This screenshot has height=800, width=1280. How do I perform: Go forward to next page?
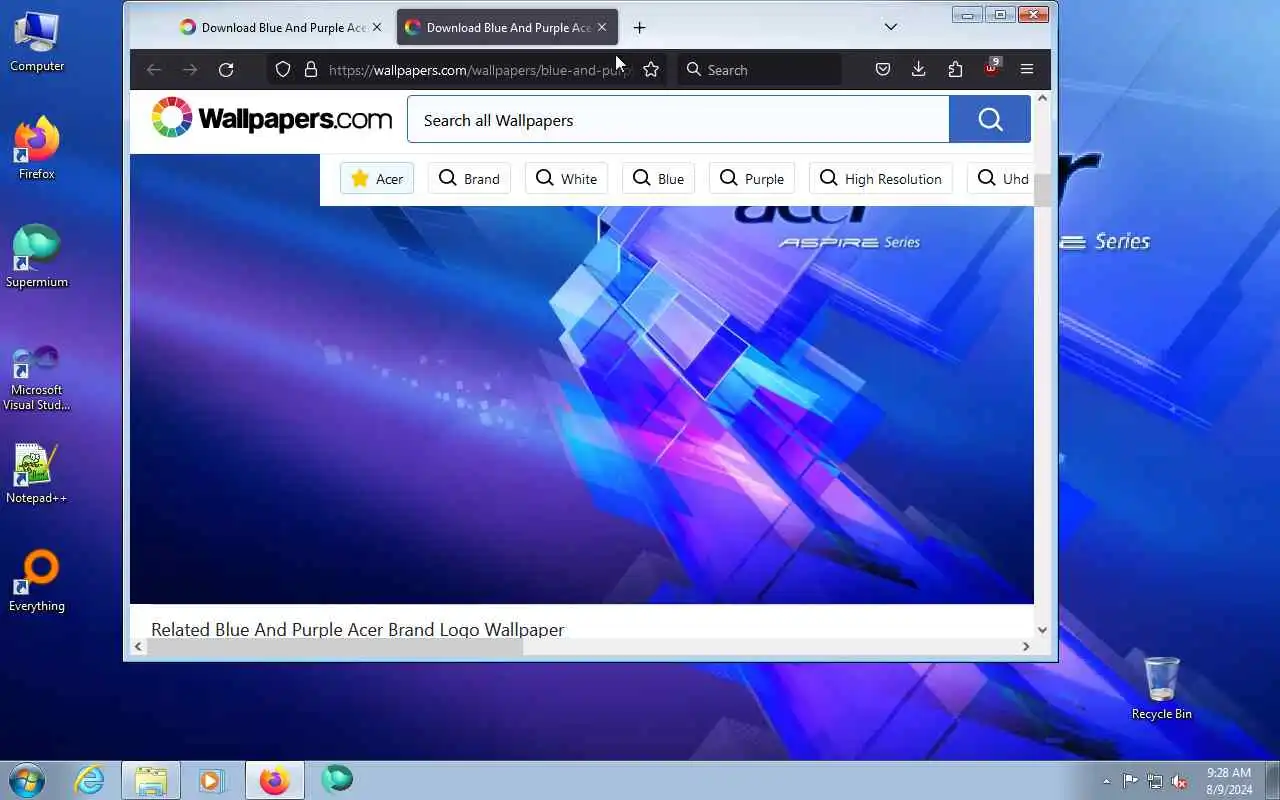[x=190, y=69]
